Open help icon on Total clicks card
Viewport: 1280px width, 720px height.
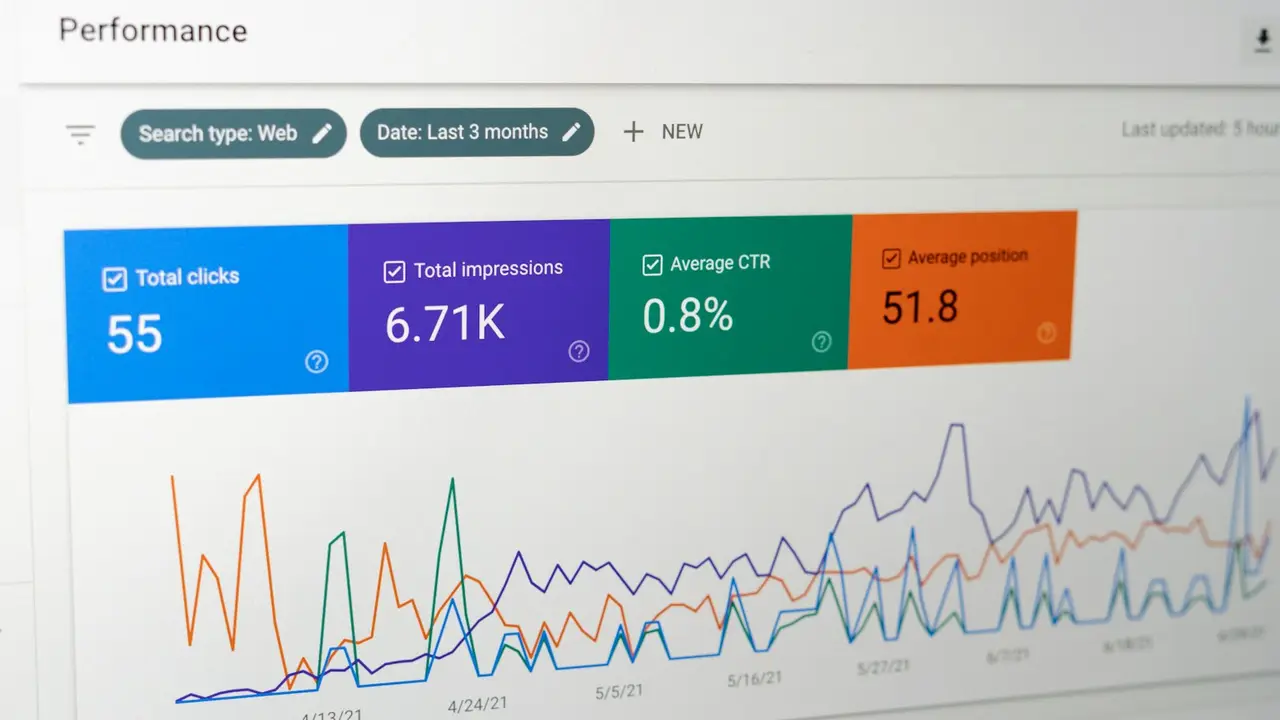[316, 362]
